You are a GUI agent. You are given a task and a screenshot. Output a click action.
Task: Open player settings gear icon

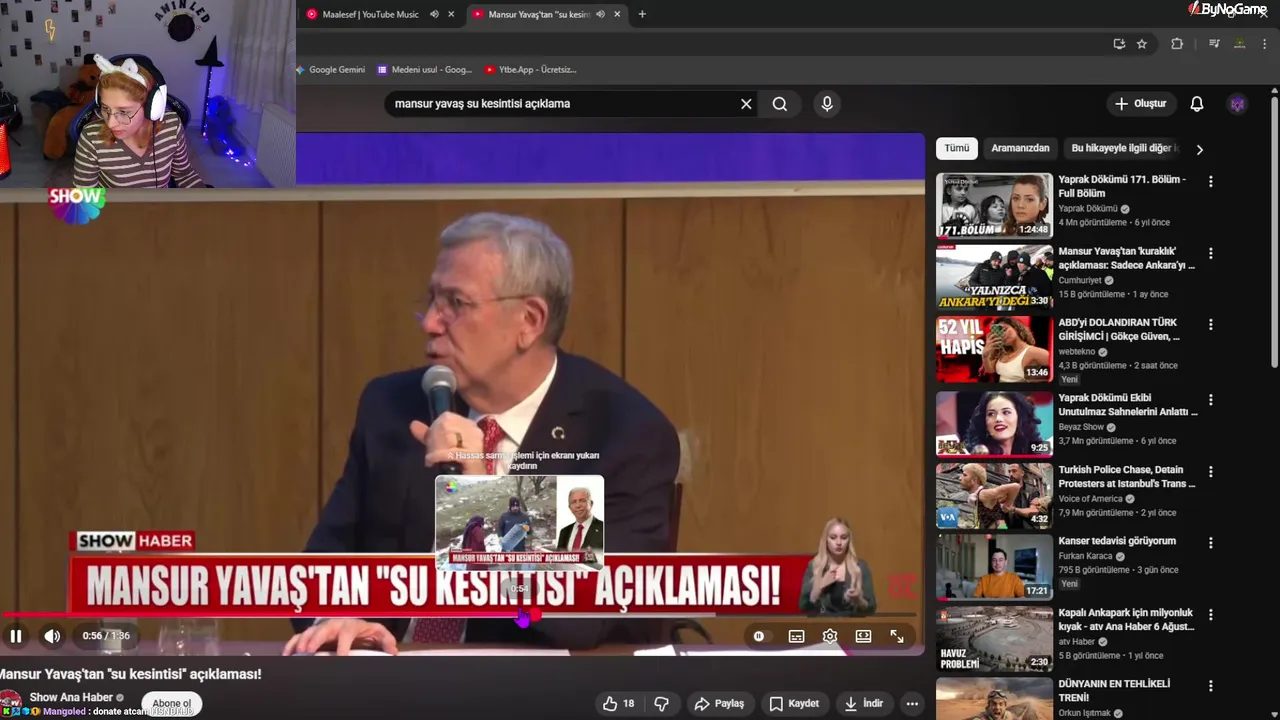[x=830, y=636]
